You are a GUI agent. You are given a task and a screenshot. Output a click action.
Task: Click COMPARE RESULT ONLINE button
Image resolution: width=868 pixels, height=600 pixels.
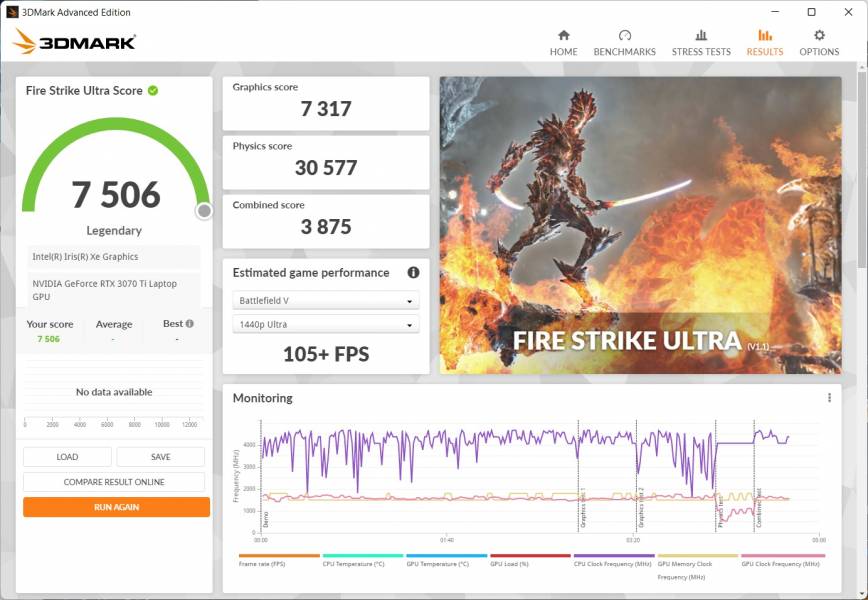click(114, 482)
